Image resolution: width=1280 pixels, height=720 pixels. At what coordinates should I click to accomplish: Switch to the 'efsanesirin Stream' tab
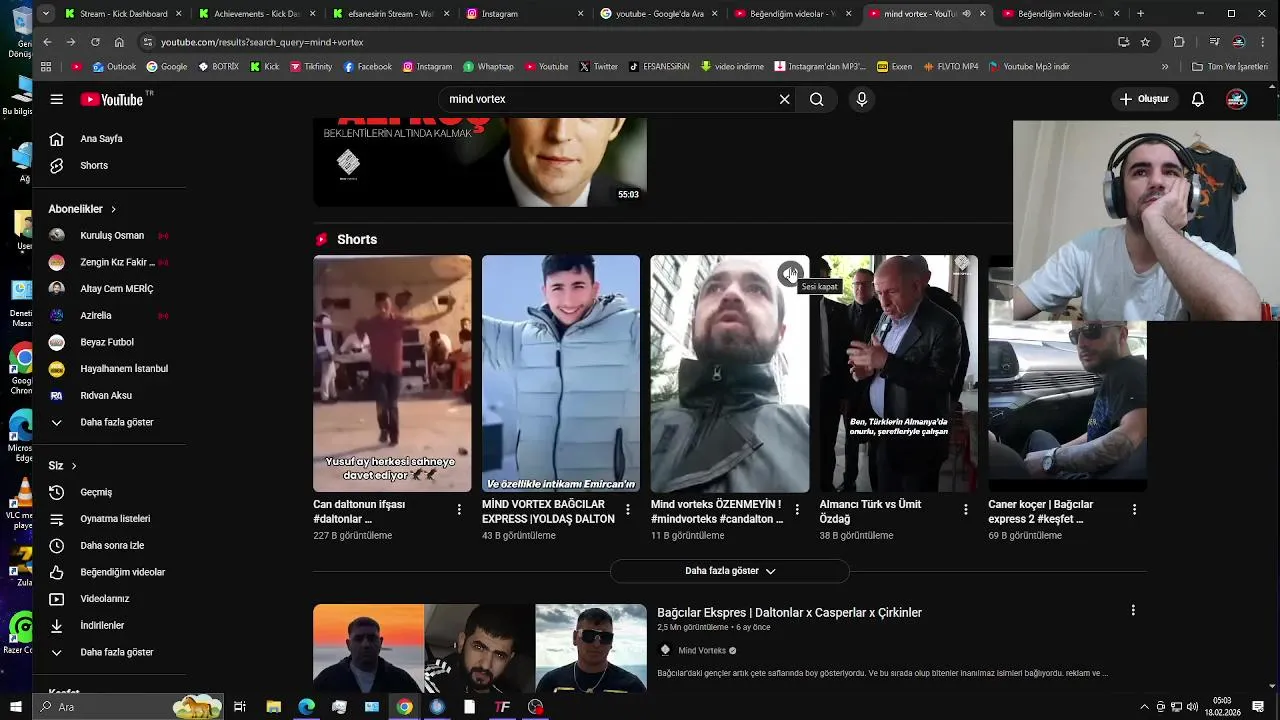coord(391,14)
